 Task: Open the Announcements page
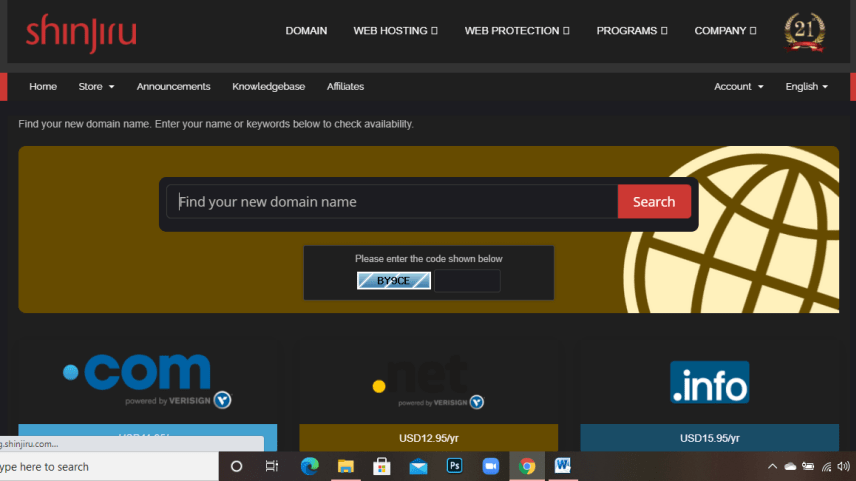(x=173, y=87)
